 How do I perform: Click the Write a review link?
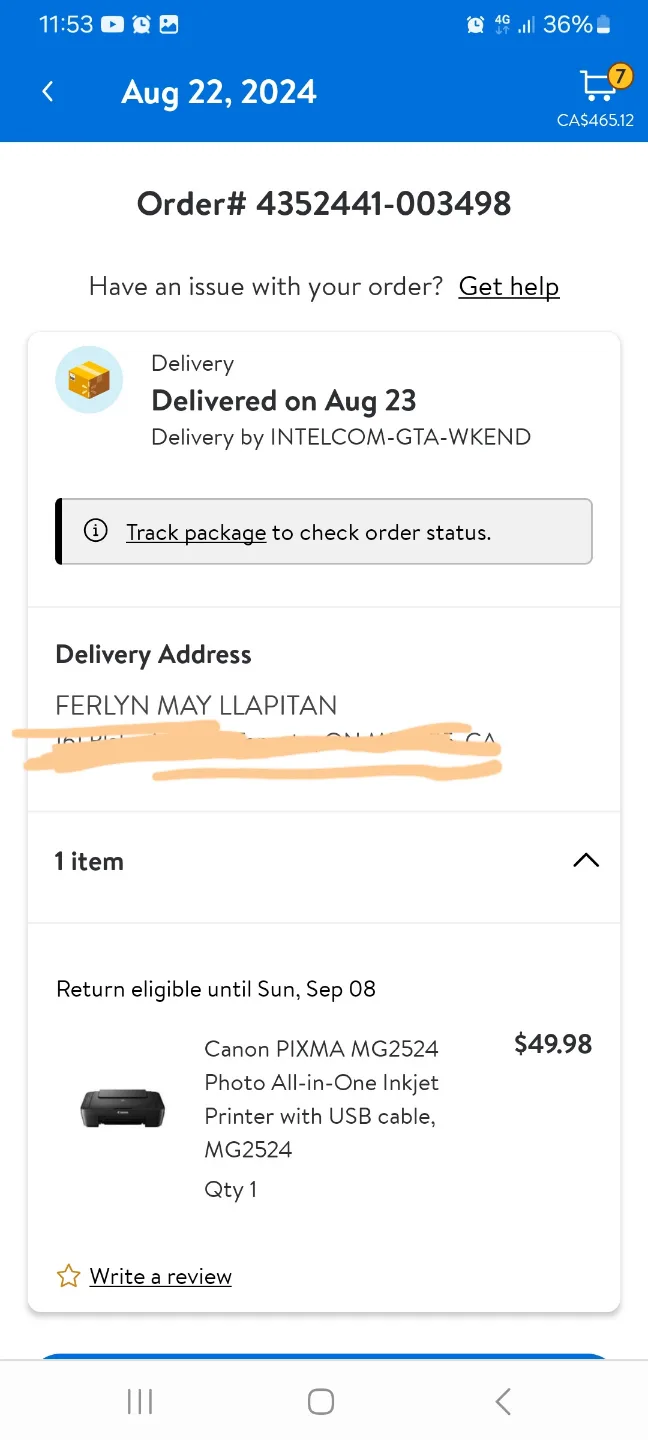(161, 1276)
